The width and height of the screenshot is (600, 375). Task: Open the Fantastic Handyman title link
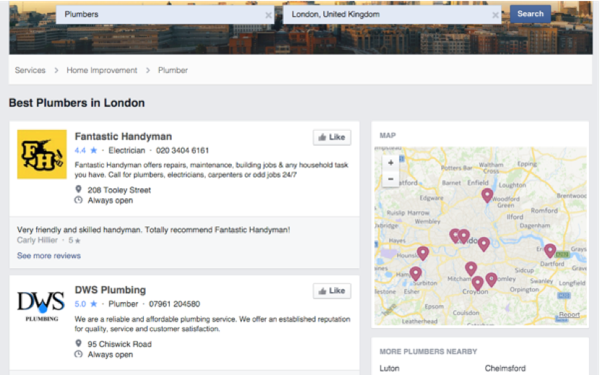[x=123, y=136]
